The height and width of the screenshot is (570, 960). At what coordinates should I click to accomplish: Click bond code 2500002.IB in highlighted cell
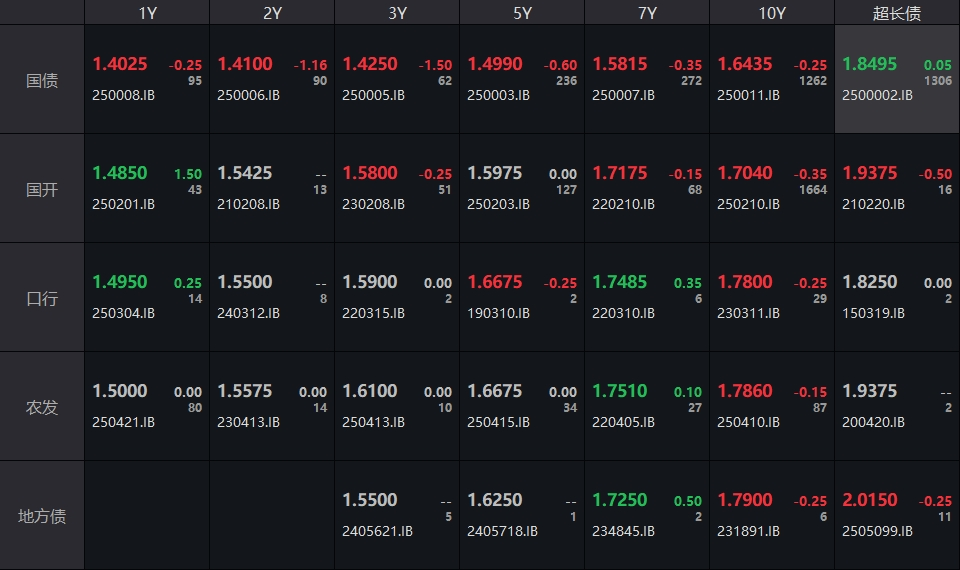pos(877,95)
